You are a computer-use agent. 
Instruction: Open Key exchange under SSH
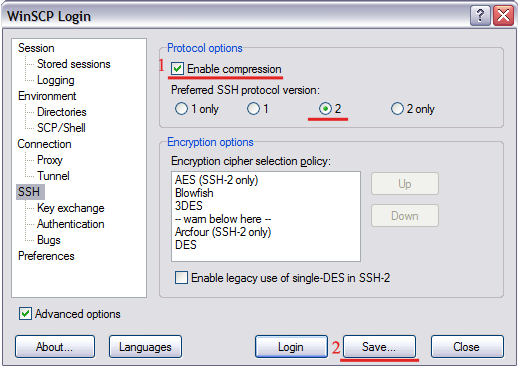point(71,208)
